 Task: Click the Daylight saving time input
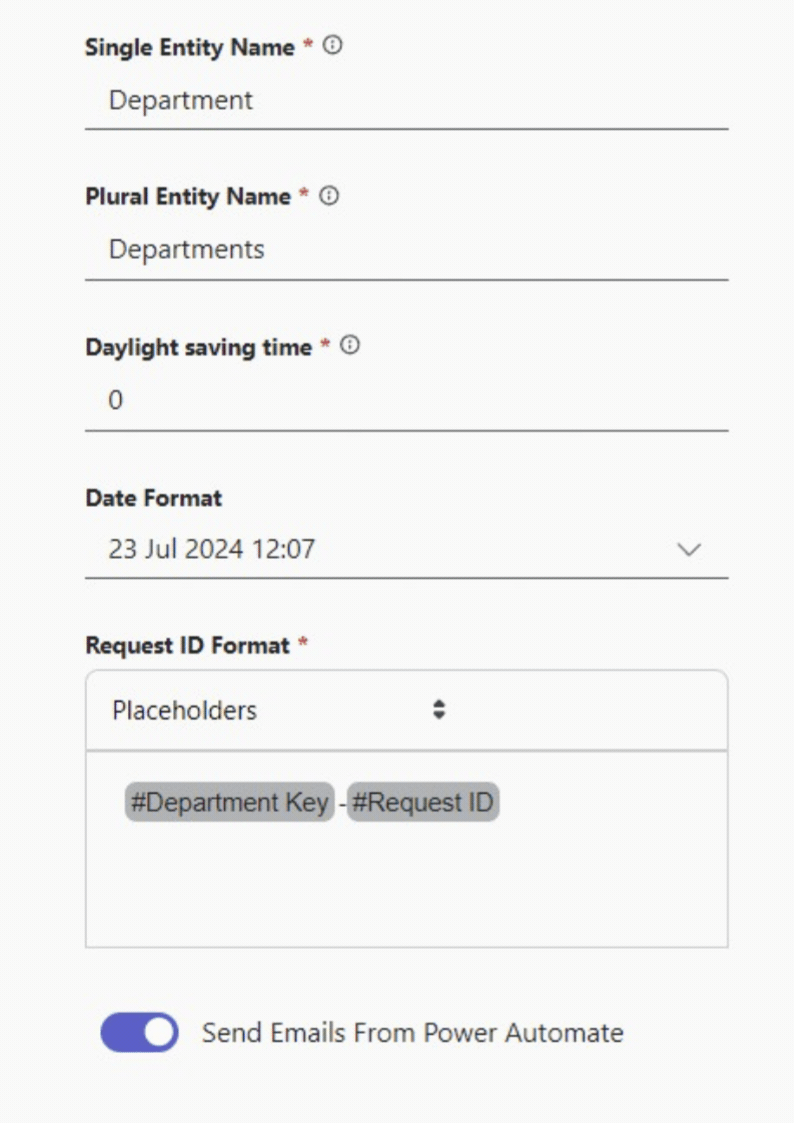[407, 400]
